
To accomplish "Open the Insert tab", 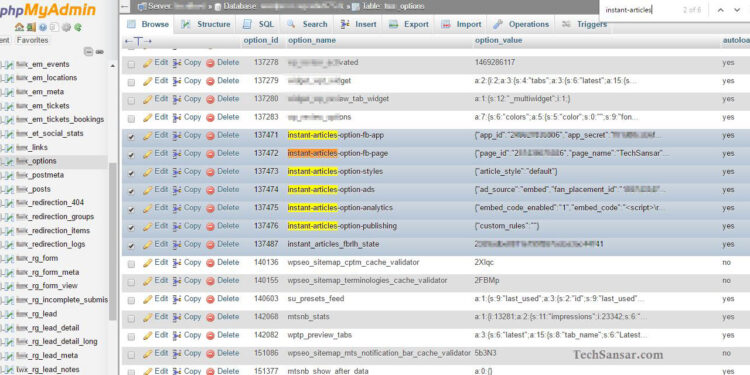I will [359, 24].
